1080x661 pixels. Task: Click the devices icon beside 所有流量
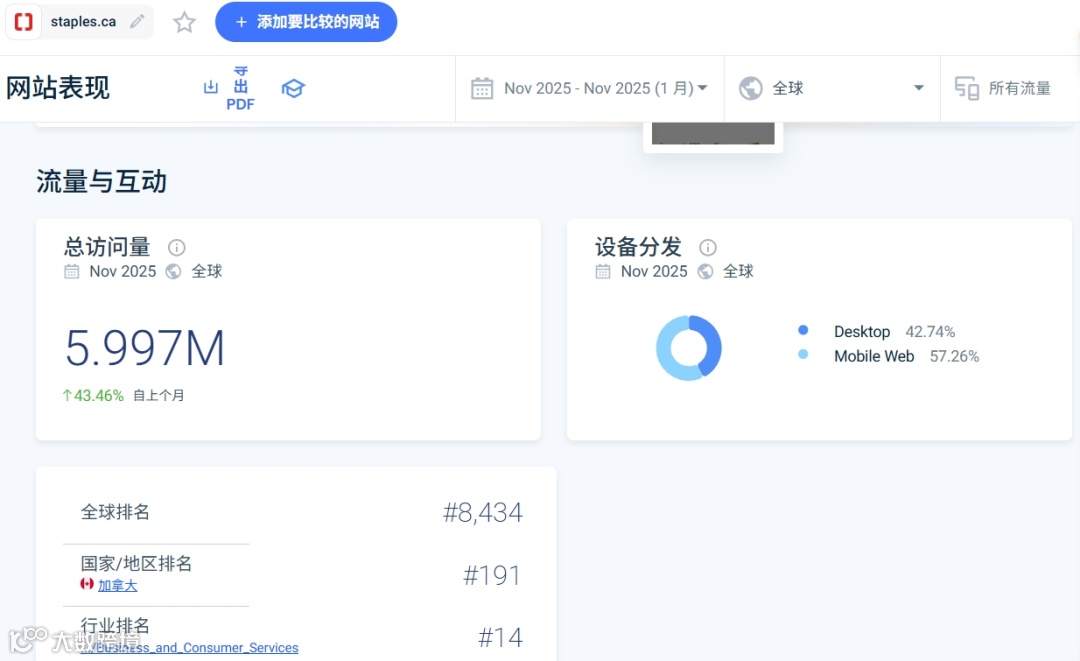point(966,88)
